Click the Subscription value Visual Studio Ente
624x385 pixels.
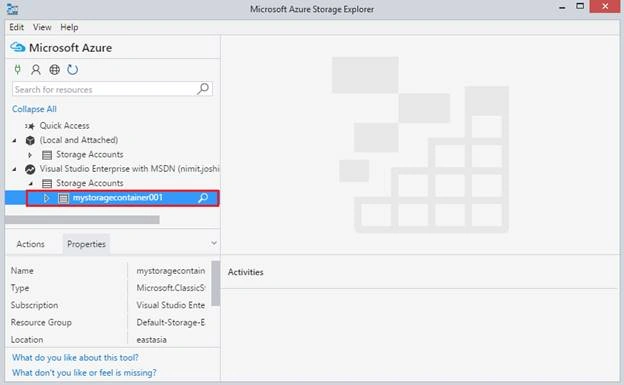pos(171,305)
